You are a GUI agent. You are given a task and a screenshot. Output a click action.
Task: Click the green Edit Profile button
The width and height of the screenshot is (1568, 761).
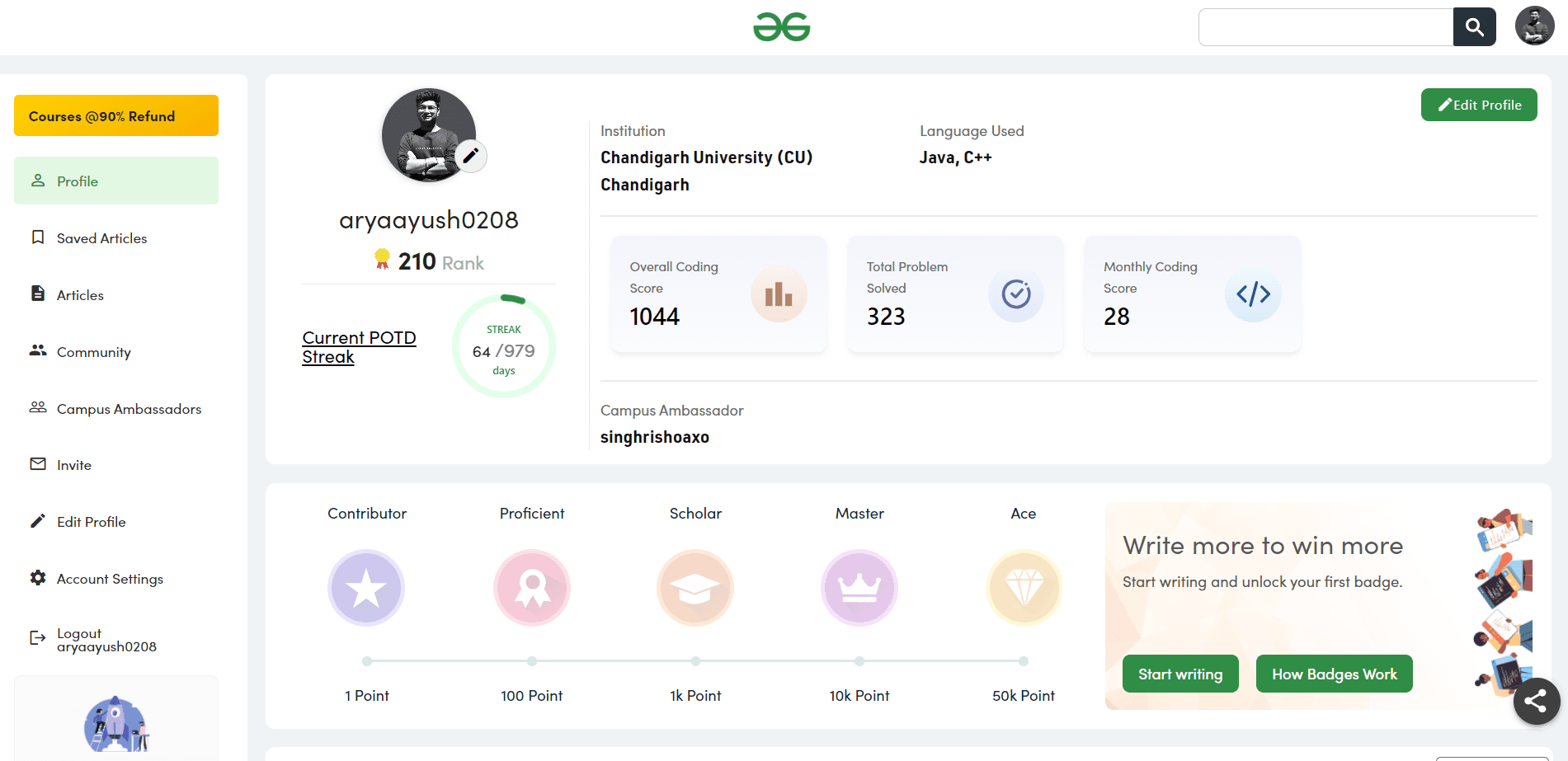pyautogui.click(x=1478, y=105)
